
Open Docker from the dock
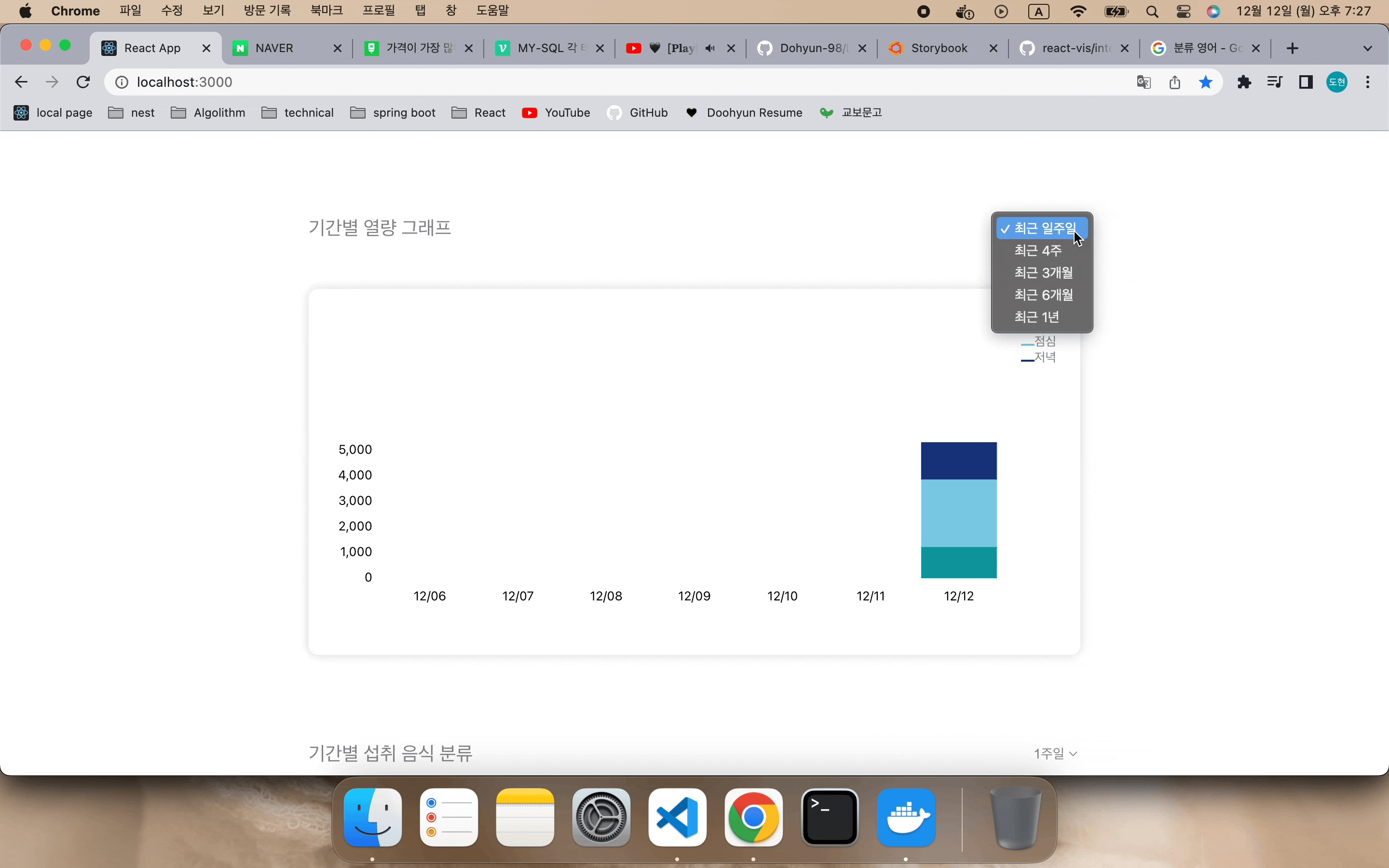pyautogui.click(x=906, y=817)
